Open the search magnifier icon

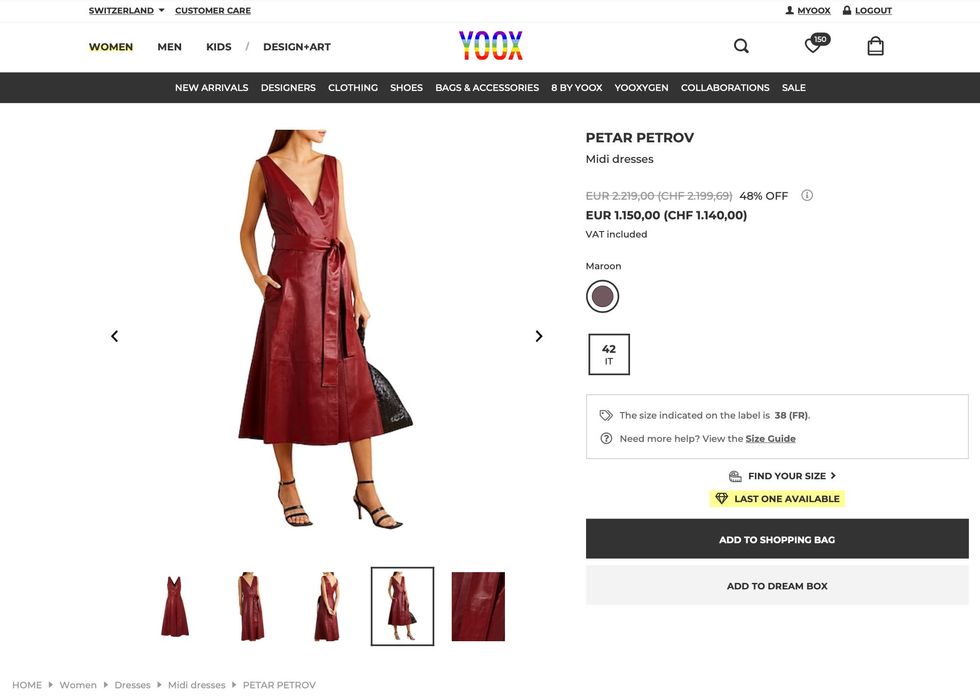(x=741, y=46)
